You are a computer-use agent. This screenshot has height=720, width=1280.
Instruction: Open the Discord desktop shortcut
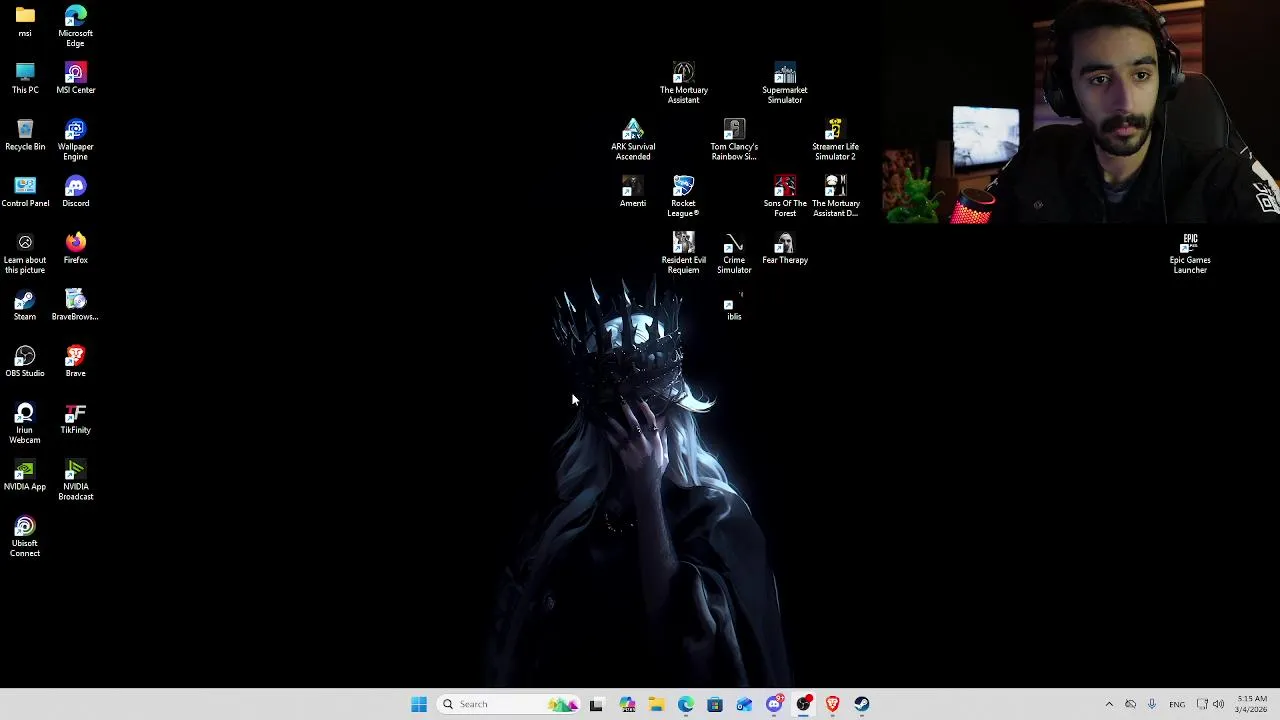coord(75,192)
